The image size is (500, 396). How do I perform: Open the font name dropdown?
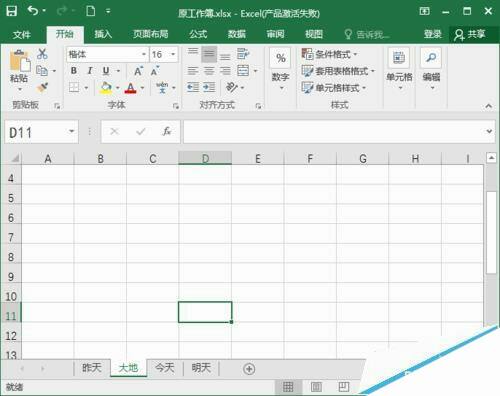(144, 54)
